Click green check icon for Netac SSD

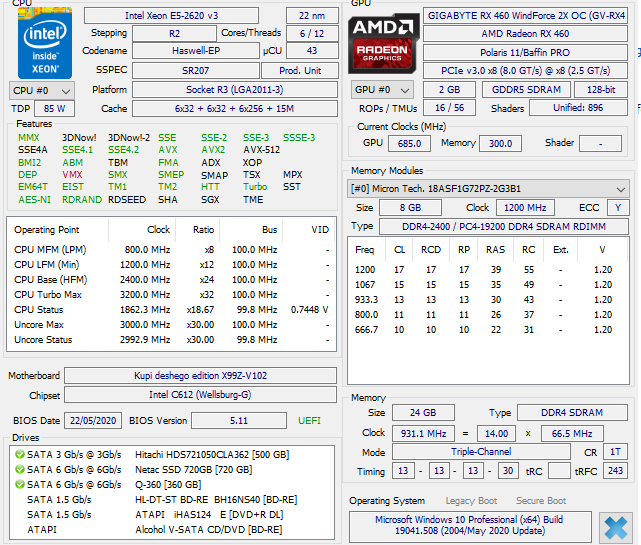click(19, 469)
